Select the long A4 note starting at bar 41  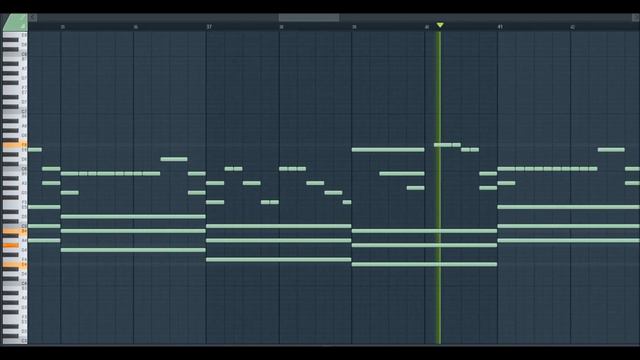tap(569, 240)
